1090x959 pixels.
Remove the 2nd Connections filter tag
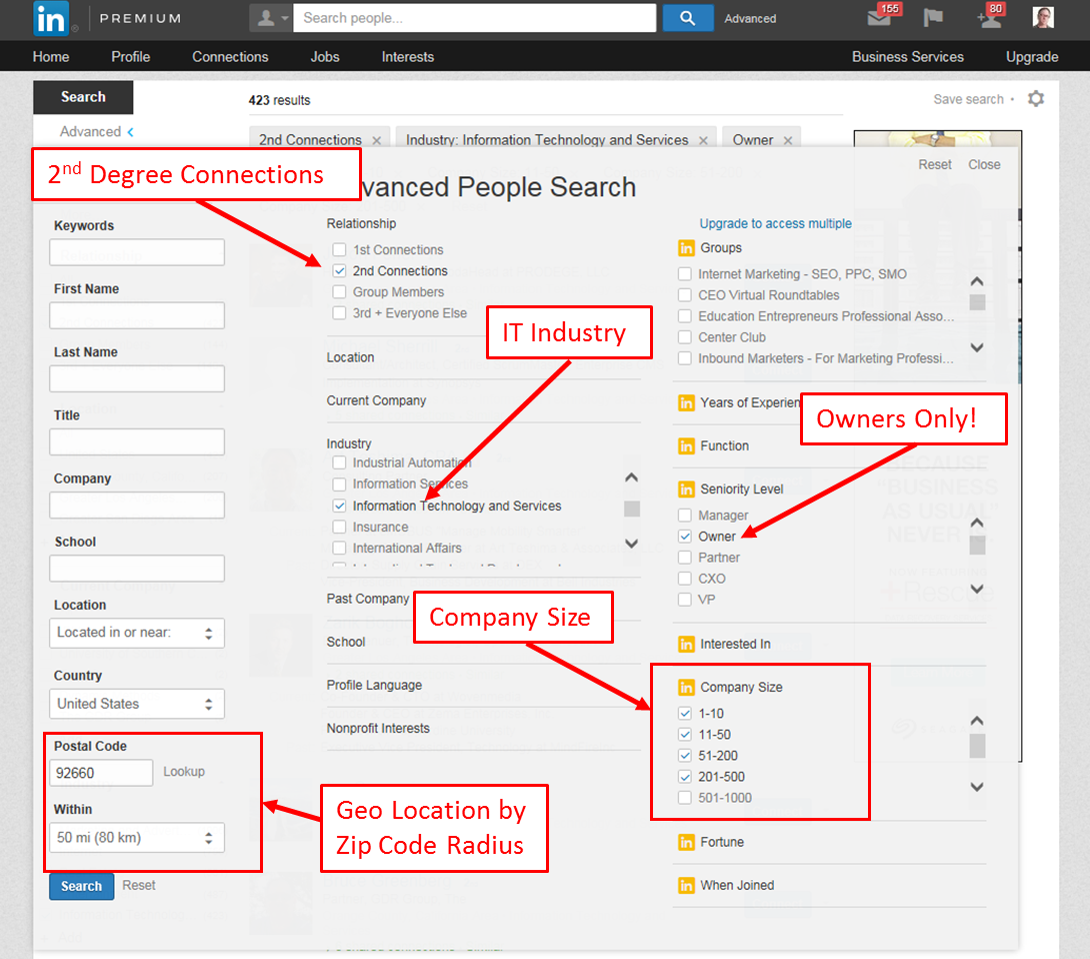pyautogui.click(x=377, y=141)
